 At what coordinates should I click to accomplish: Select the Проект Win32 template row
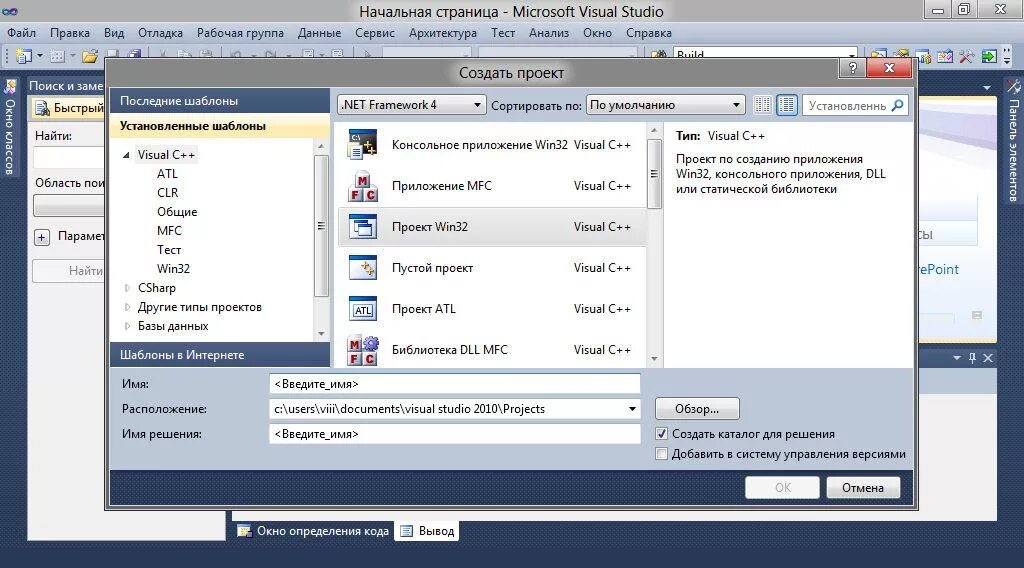[x=492, y=227]
